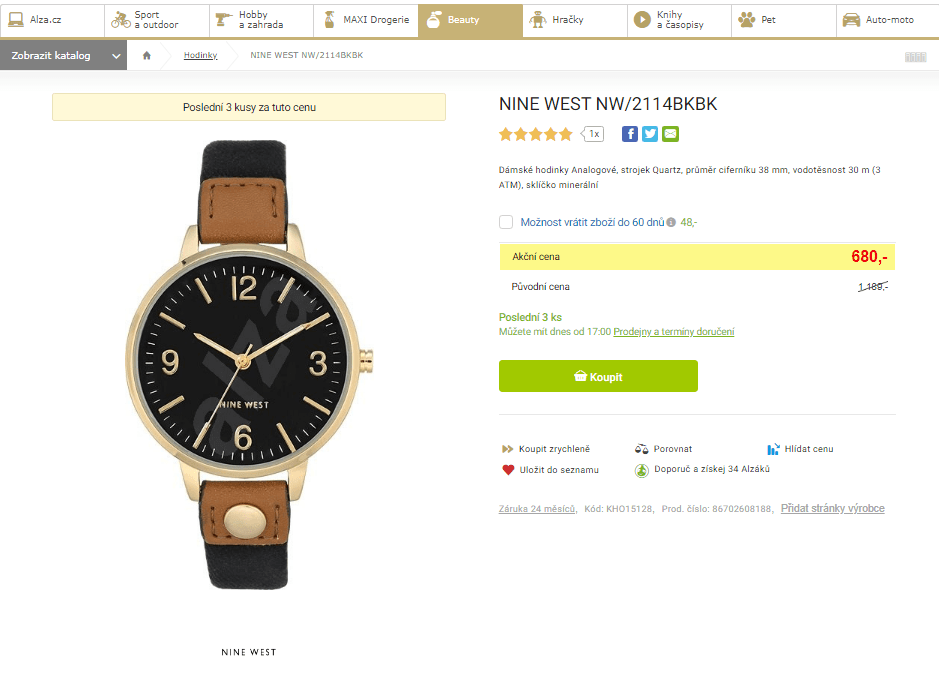Save to list with heart icon

[508, 470]
